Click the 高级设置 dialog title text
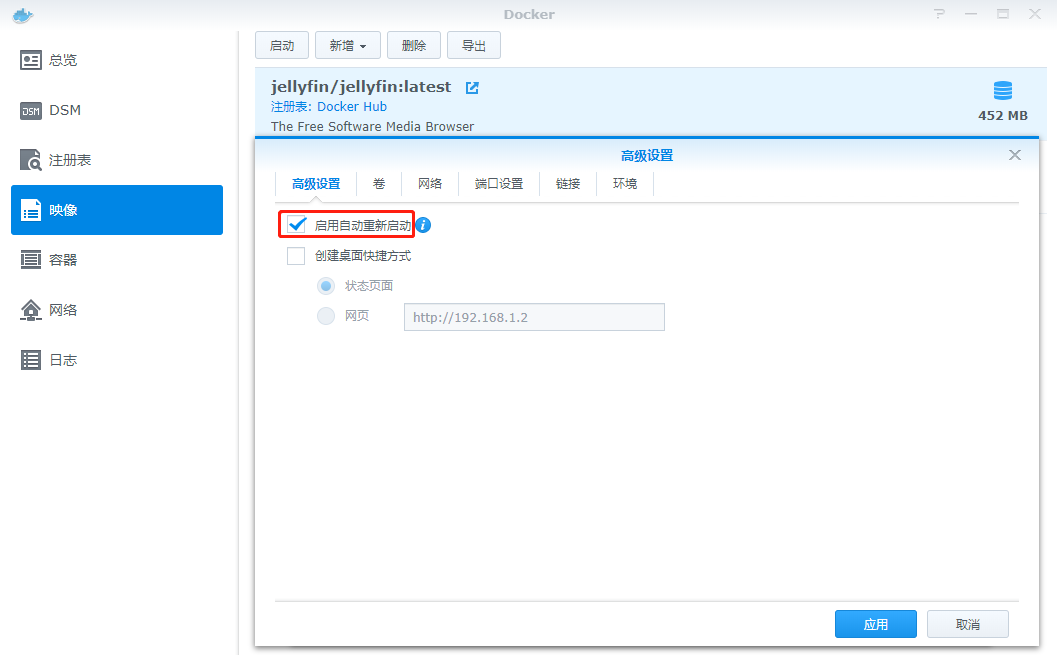The height and width of the screenshot is (655, 1057). (x=647, y=156)
